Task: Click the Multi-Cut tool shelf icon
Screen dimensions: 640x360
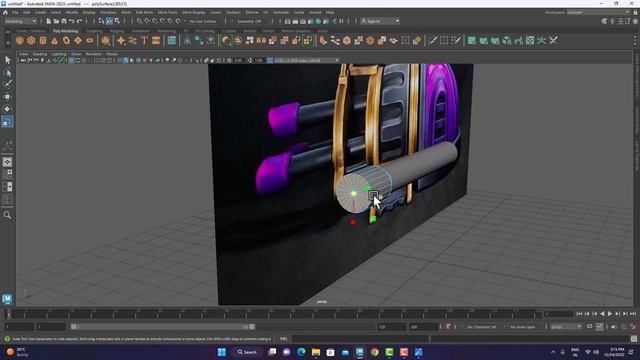Action: tap(432, 40)
